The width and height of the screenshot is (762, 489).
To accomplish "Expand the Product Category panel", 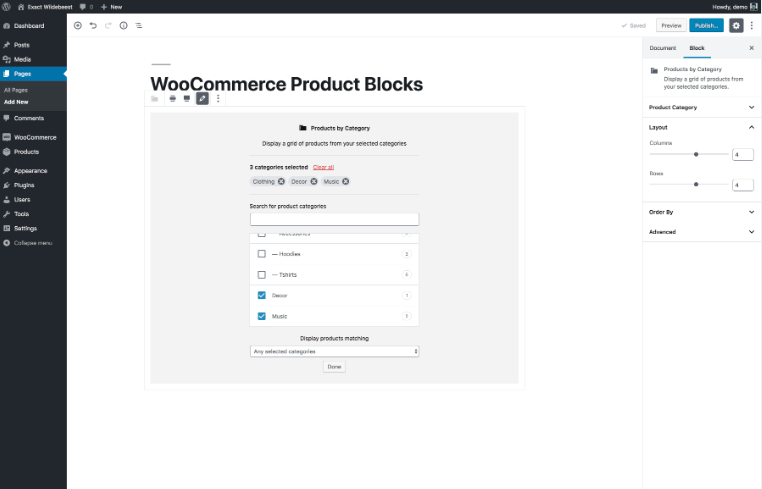I will 701,107.
